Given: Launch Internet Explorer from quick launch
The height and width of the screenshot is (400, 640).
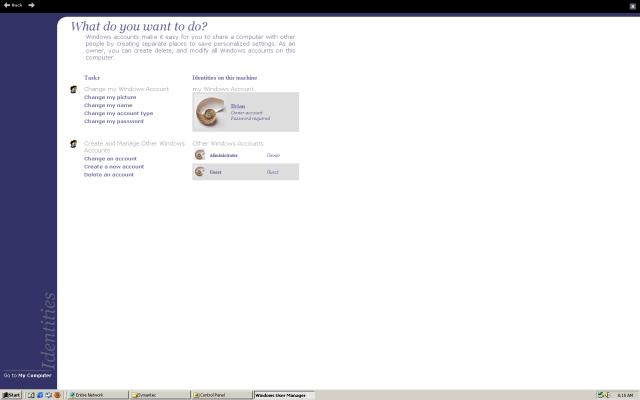Looking at the screenshot, I should pos(40,395).
